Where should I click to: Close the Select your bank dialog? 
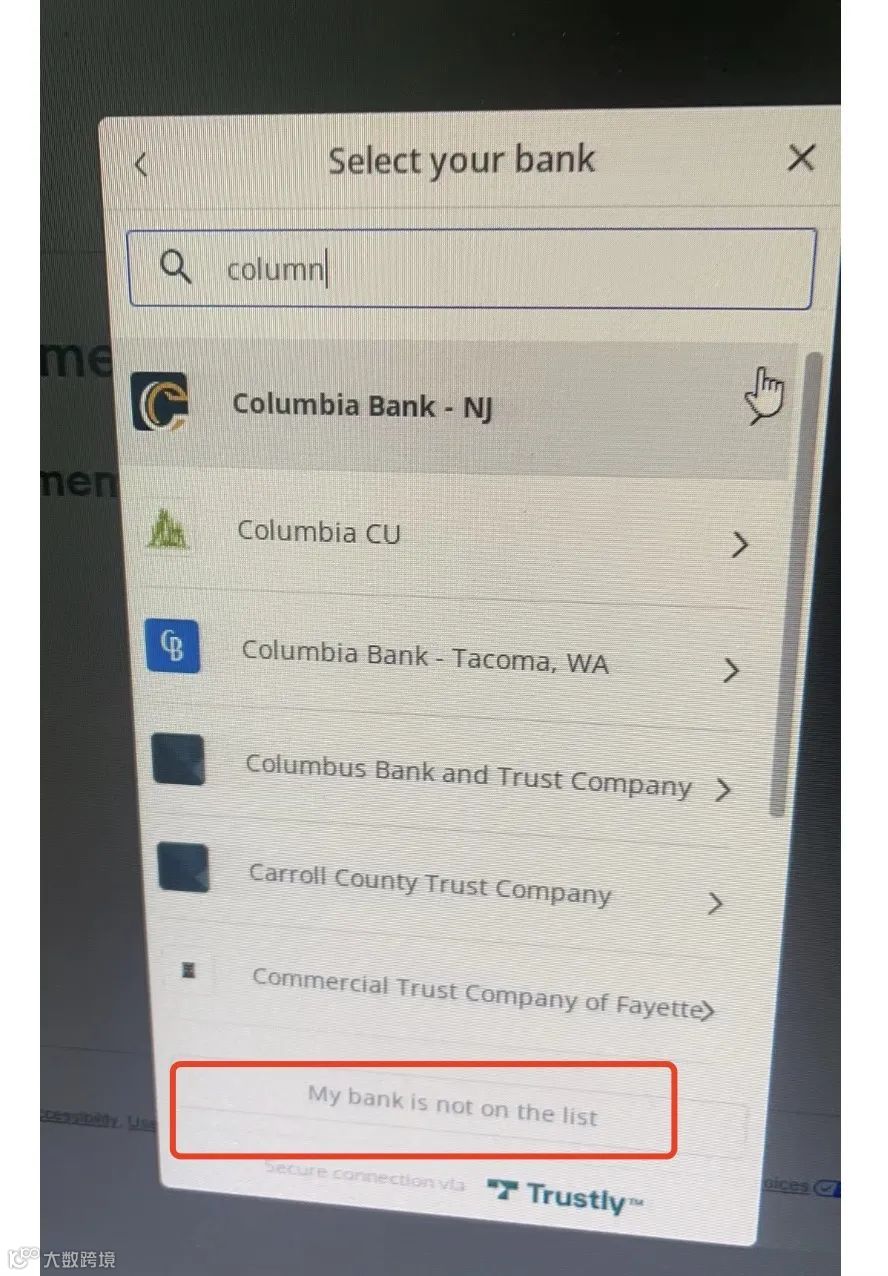click(x=801, y=158)
